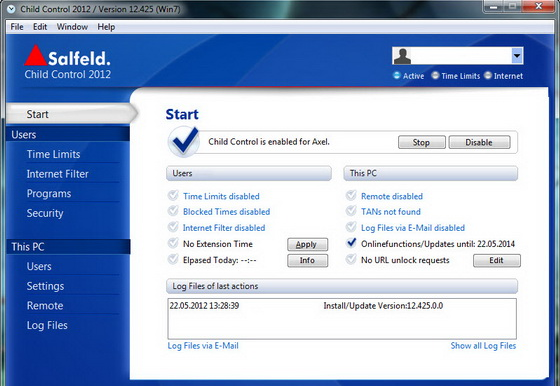Click the empty user selection combo box

coord(458,56)
